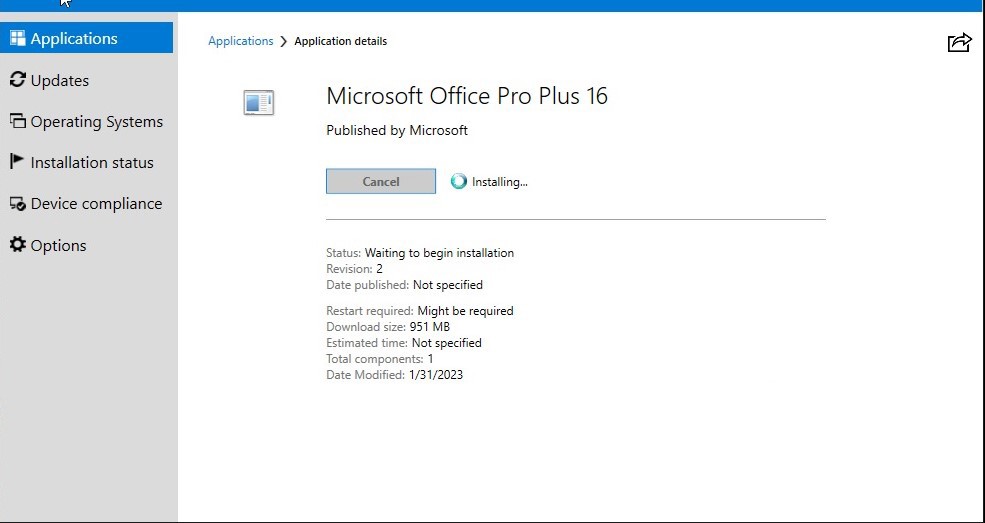
Task: Open the Applications section label
Action: pyautogui.click(x=74, y=38)
